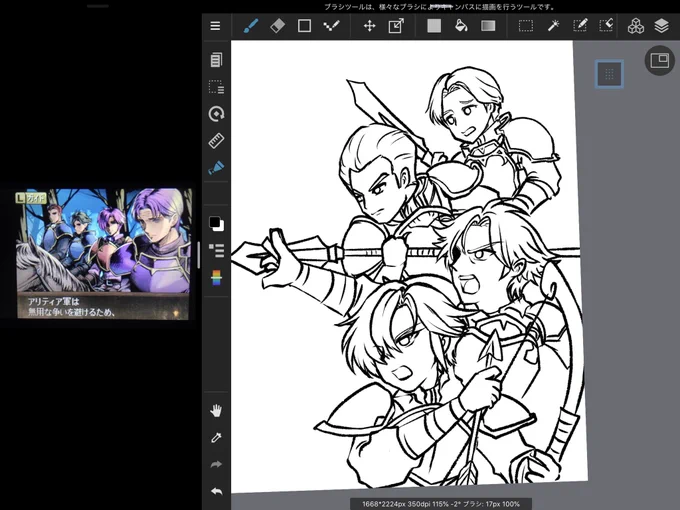This screenshot has height=510, width=680.
Task: Select the Selection Eraser tool
Action: point(606,26)
